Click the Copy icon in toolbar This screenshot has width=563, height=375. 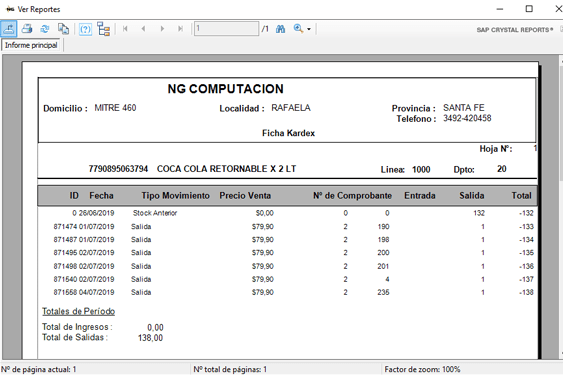(x=64, y=29)
